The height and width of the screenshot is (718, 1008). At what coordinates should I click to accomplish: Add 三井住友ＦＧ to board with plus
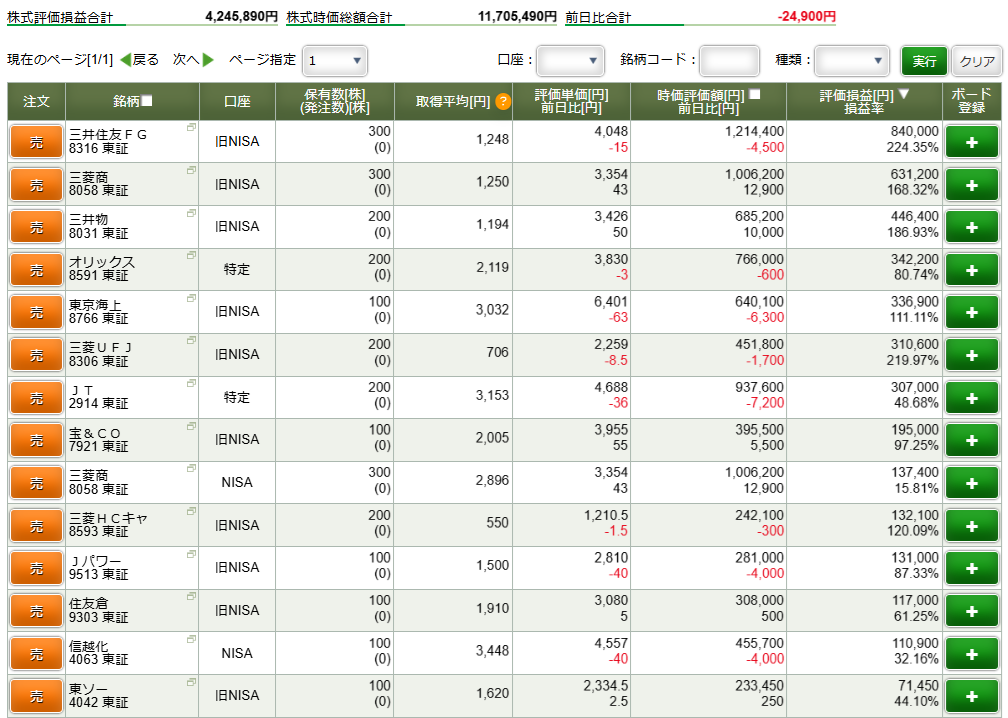pyautogui.click(x=971, y=141)
